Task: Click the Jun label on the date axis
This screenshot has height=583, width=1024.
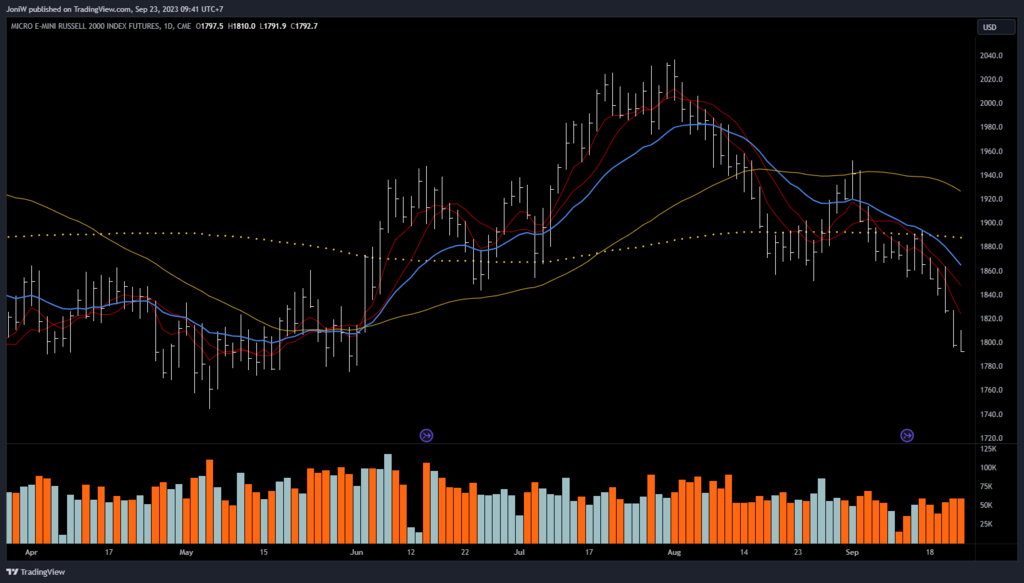Action: 357,551
